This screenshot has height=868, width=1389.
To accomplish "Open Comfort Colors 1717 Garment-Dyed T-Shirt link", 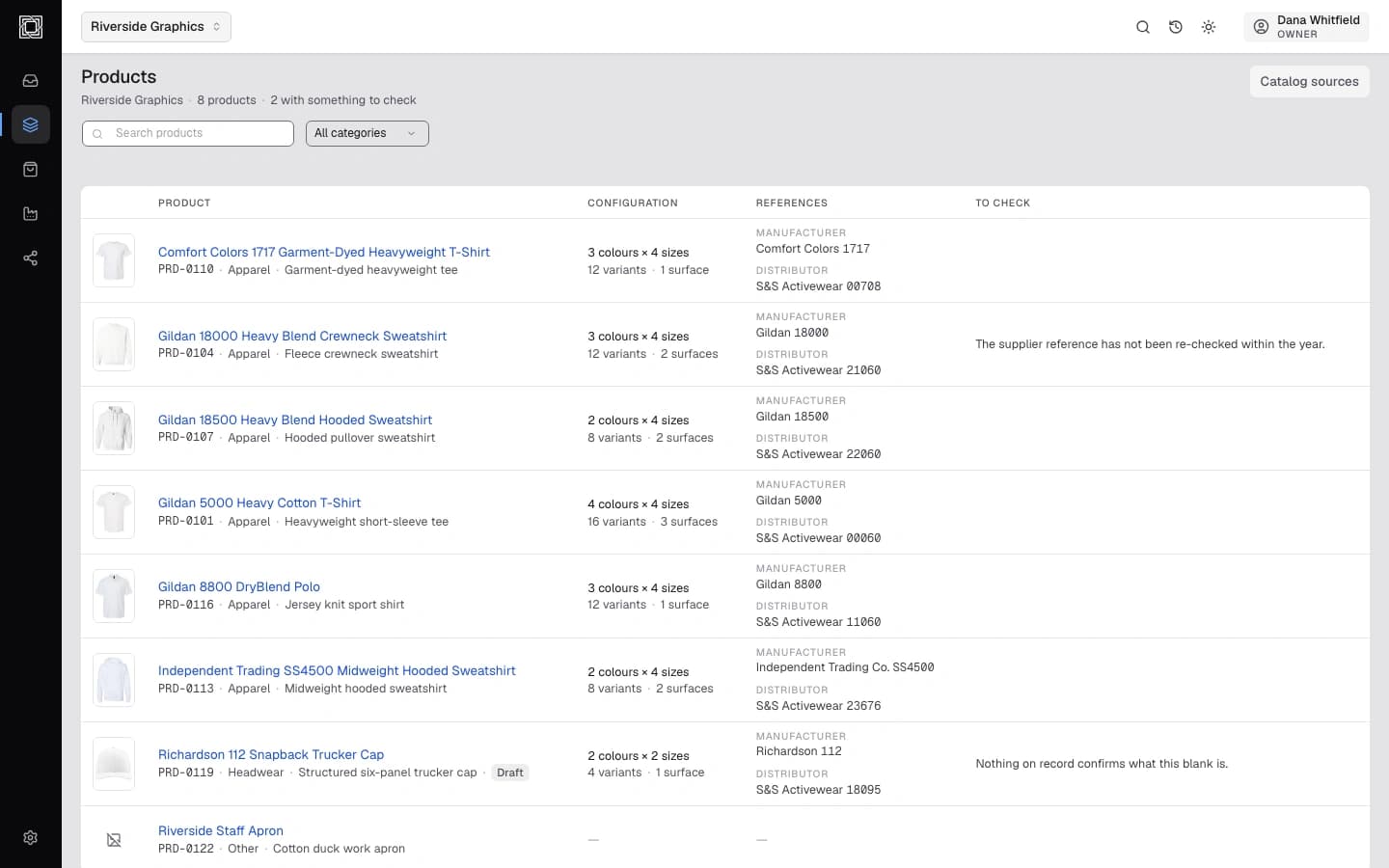I will 324,252.
